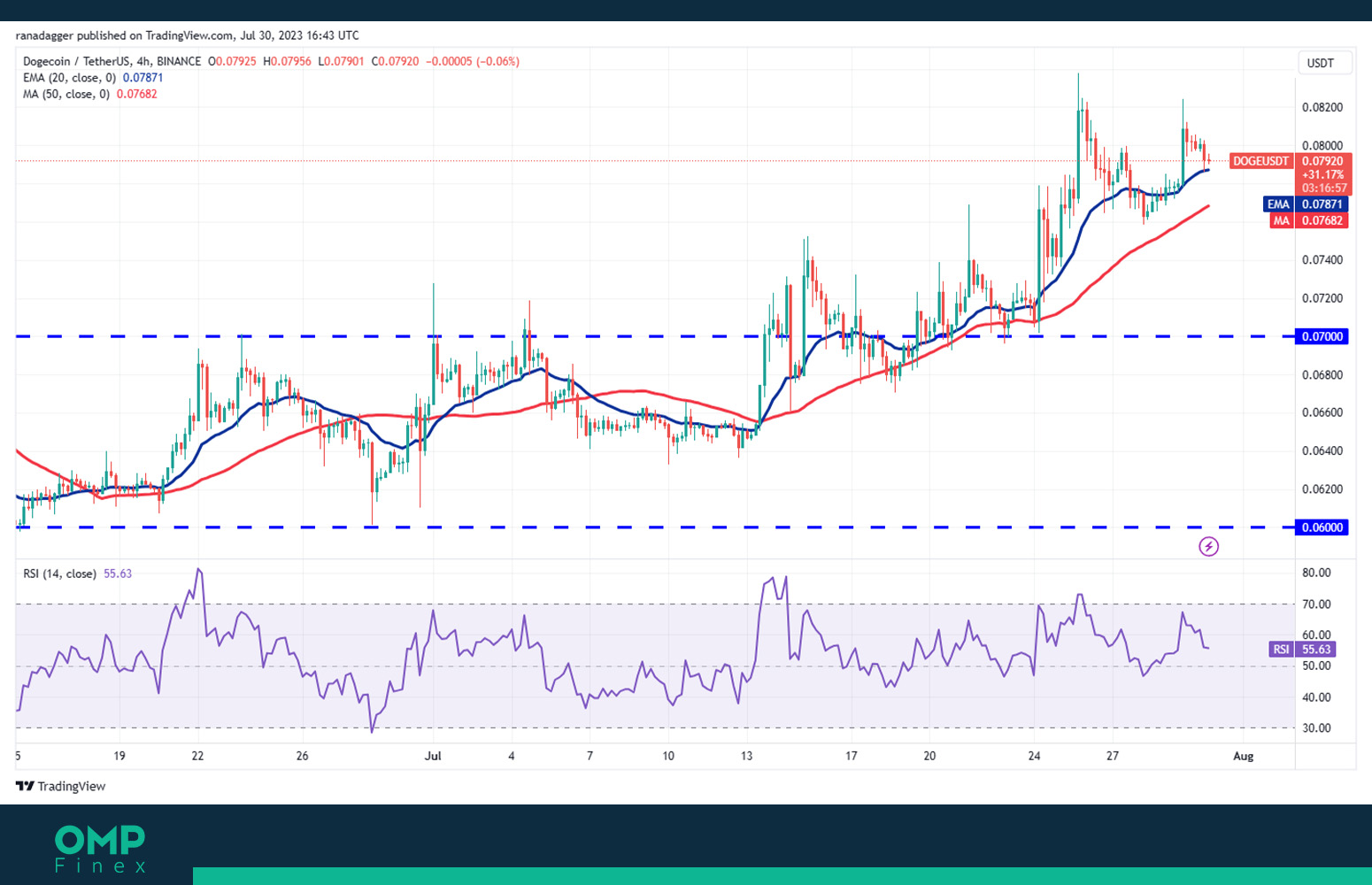Click the −0.00005 (−0.06%) change value in header
This screenshot has width=1372, height=885.
tap(473, 61)
